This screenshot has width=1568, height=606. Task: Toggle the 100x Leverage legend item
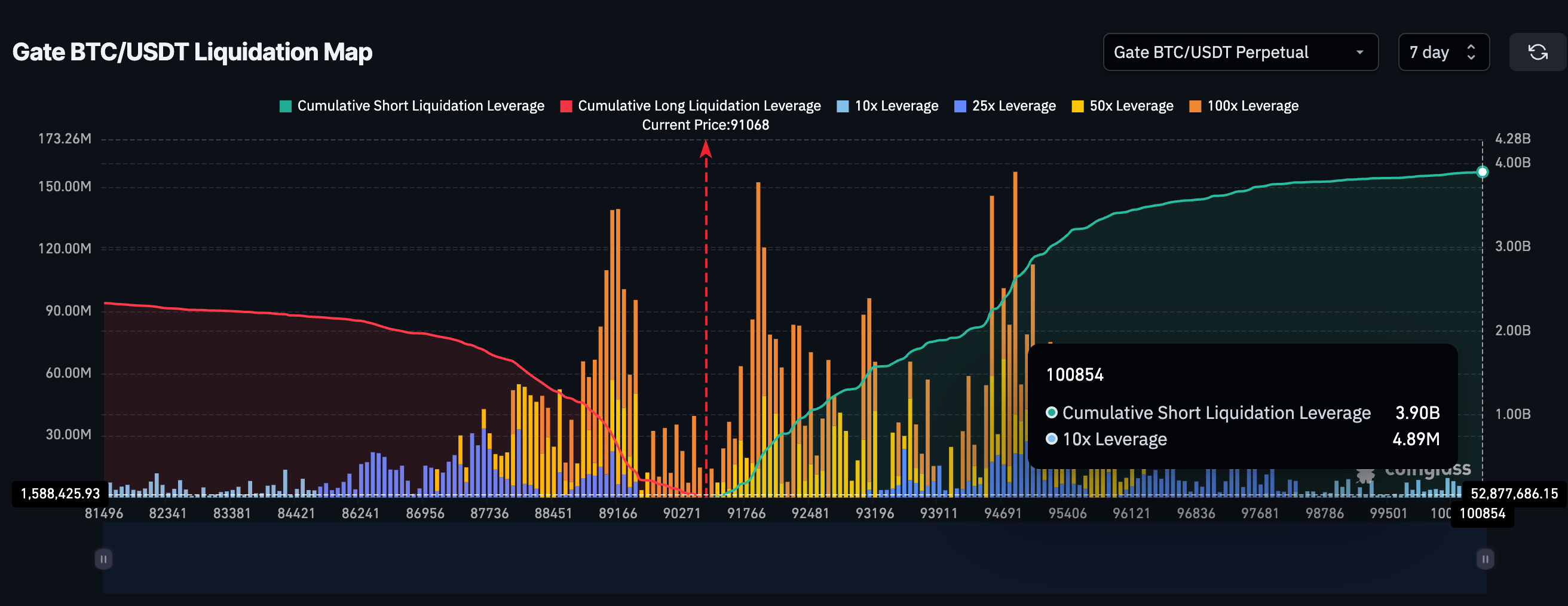point(1244,106)
